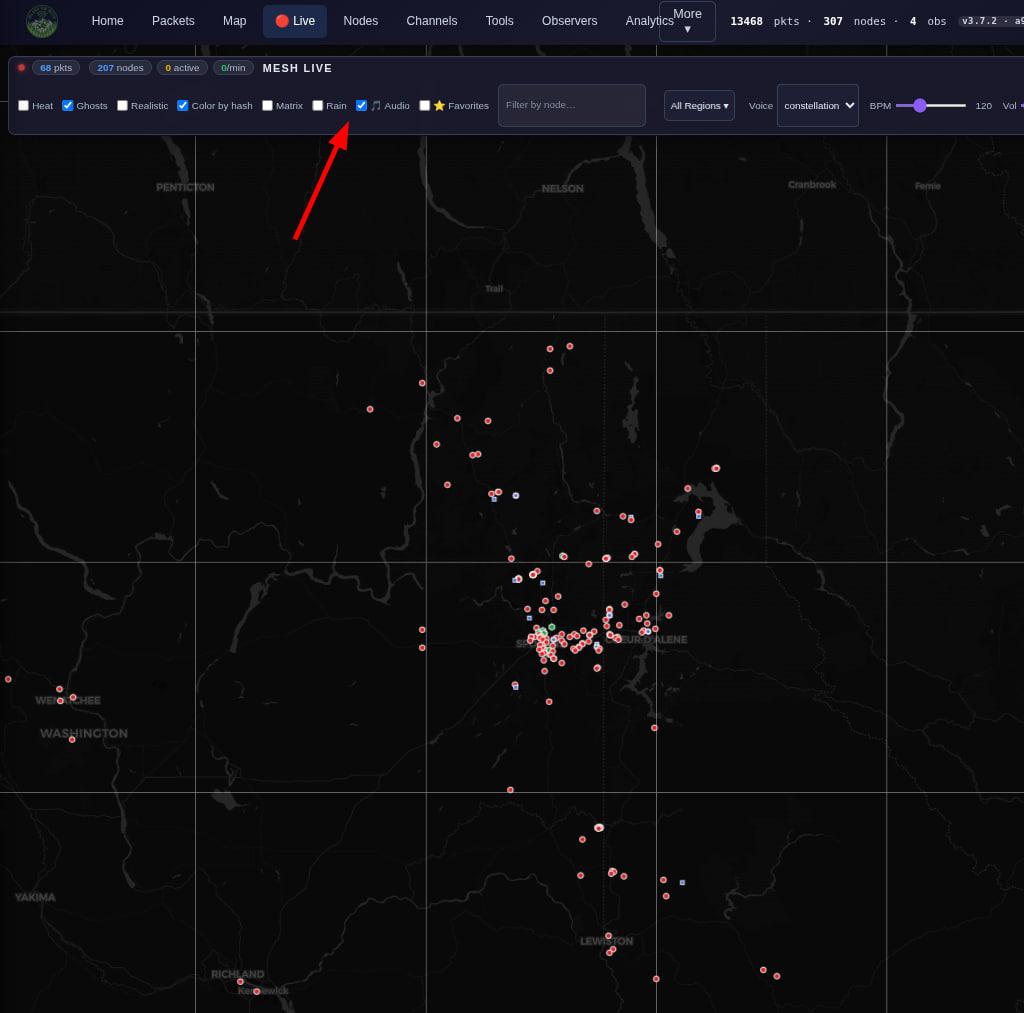Click the green node marker in Spokane cluster

click(552, 627)
